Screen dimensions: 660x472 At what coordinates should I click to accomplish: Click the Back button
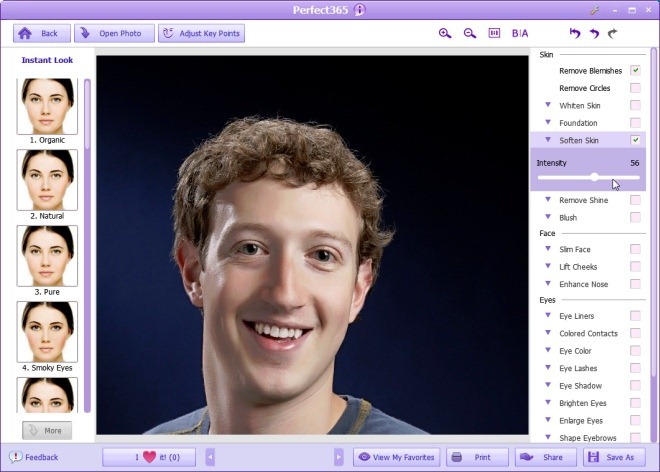42,33
